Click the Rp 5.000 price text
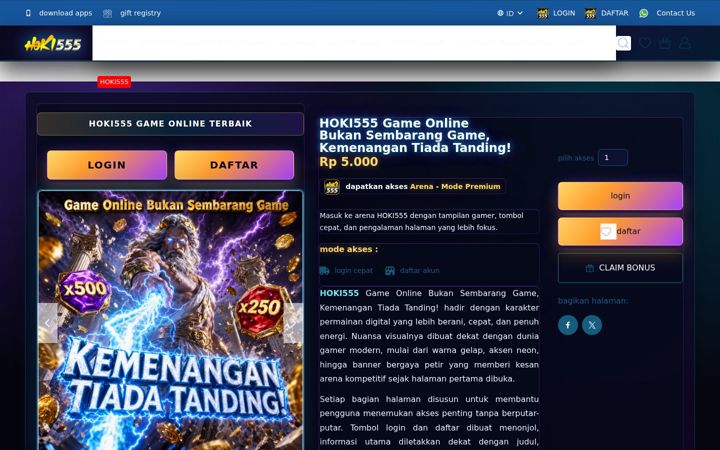The height and width of the screenshot is (450, 720). 349,162
